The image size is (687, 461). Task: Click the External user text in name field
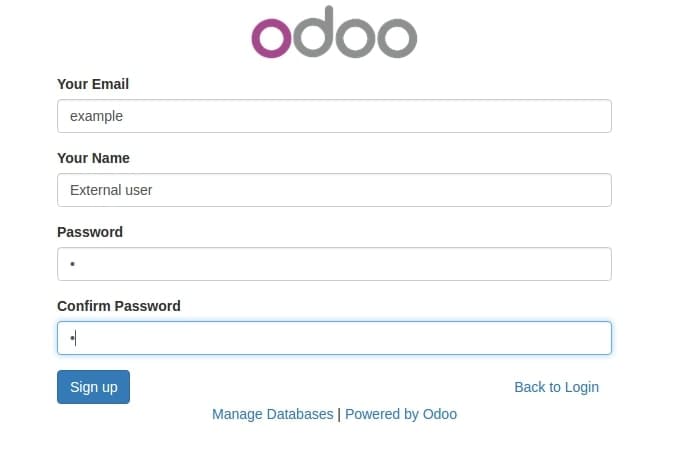pyautogui.click(x=111, y=190)
